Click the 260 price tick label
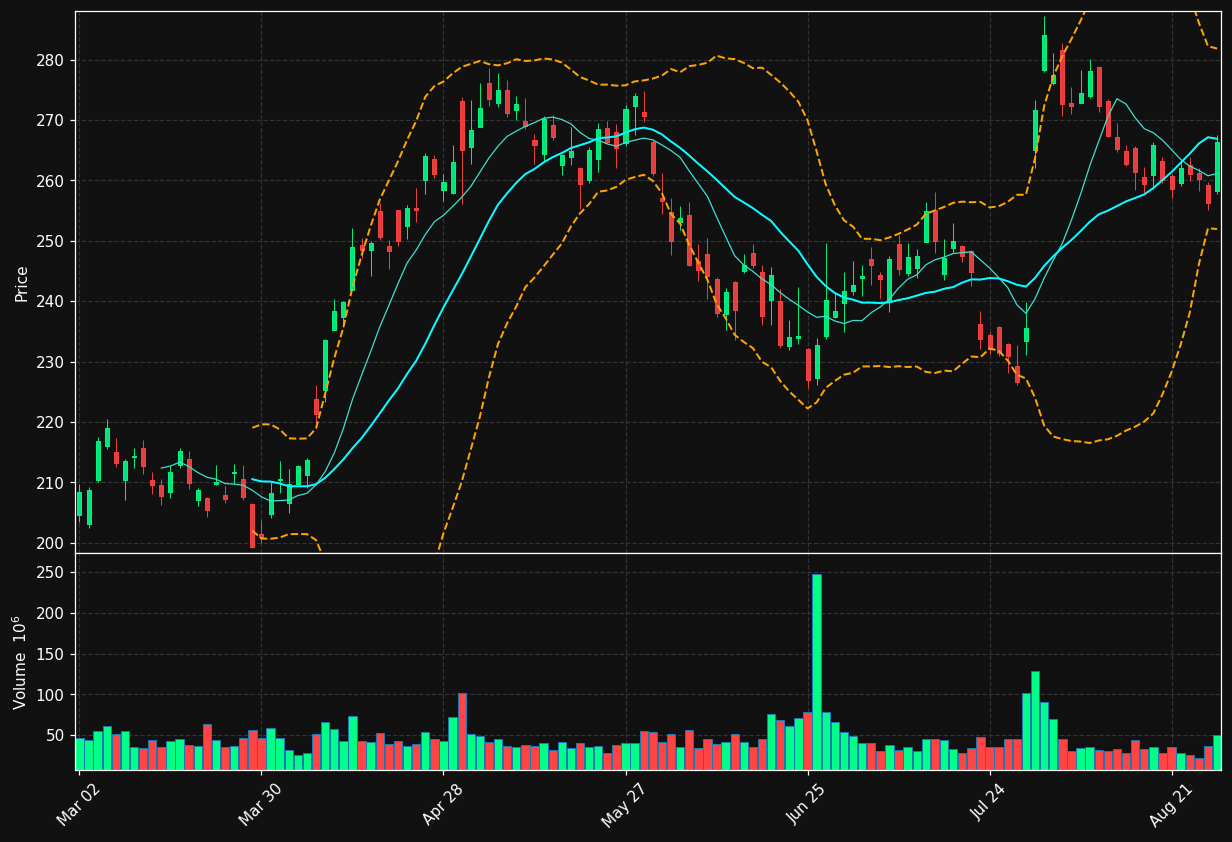This screenshot has width=1232, height=842. click(51, 181)
